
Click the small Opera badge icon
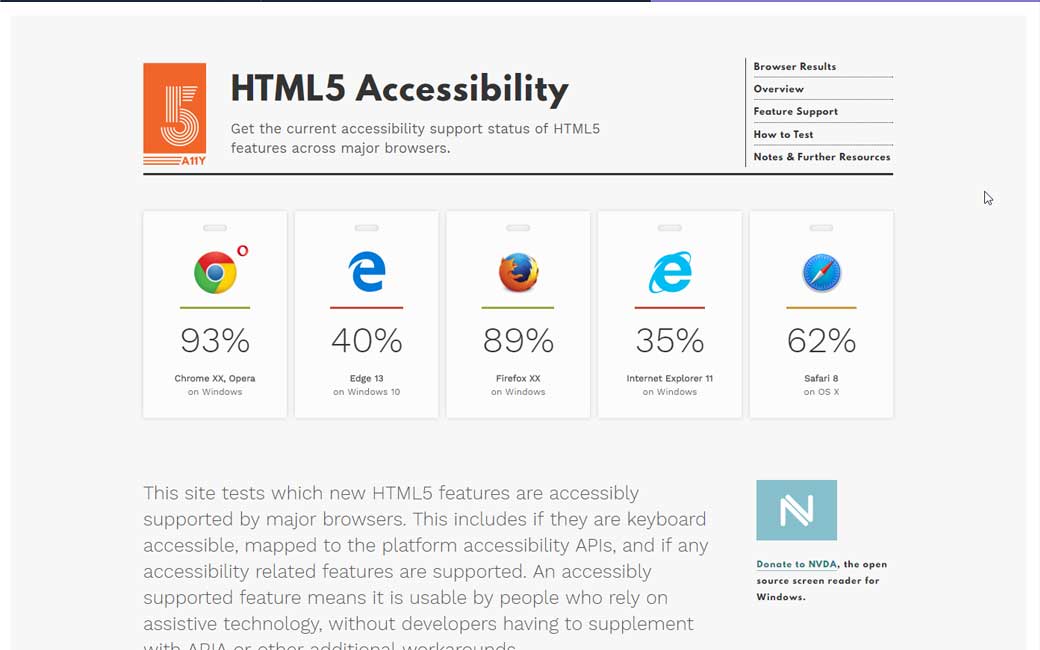click(x=242, y=251)
